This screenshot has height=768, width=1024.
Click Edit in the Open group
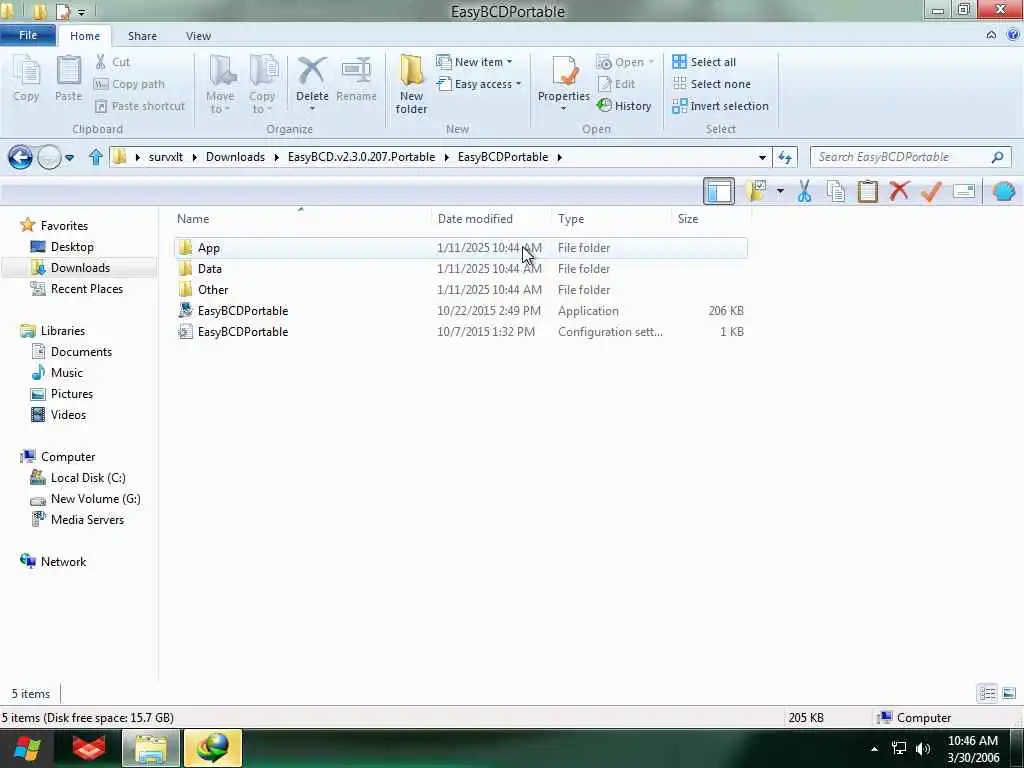616,84
